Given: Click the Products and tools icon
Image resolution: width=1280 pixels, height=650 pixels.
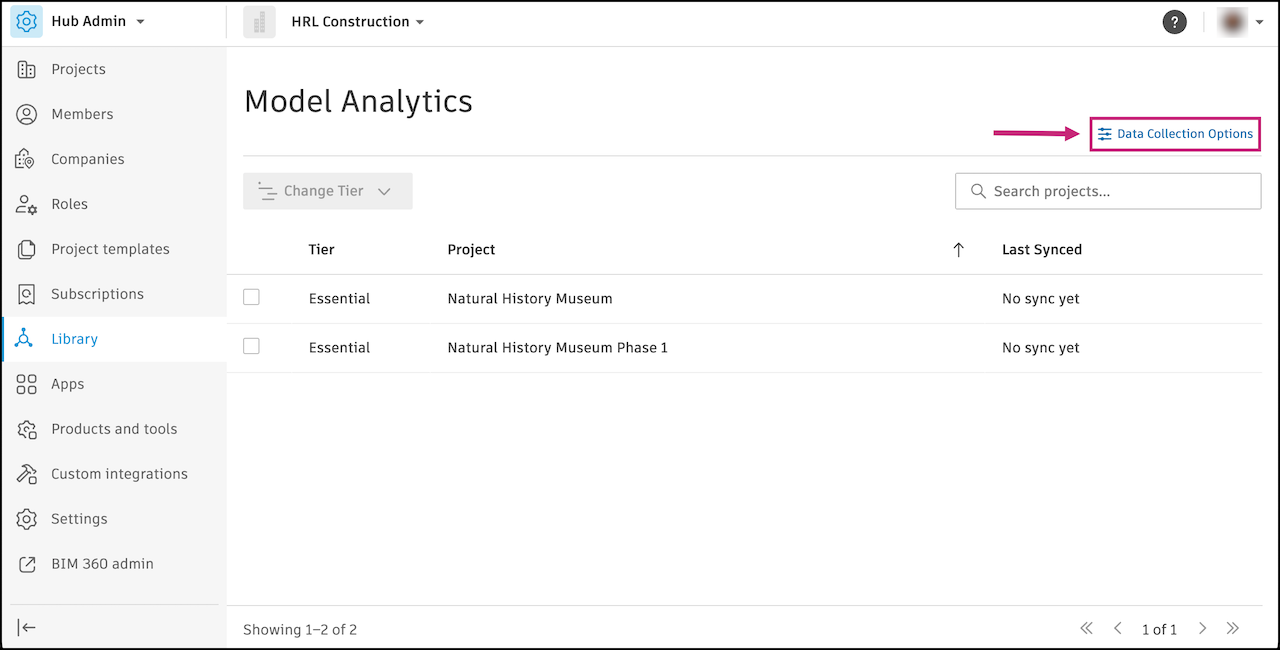Looking at the screenshot, I should [27, 429].
